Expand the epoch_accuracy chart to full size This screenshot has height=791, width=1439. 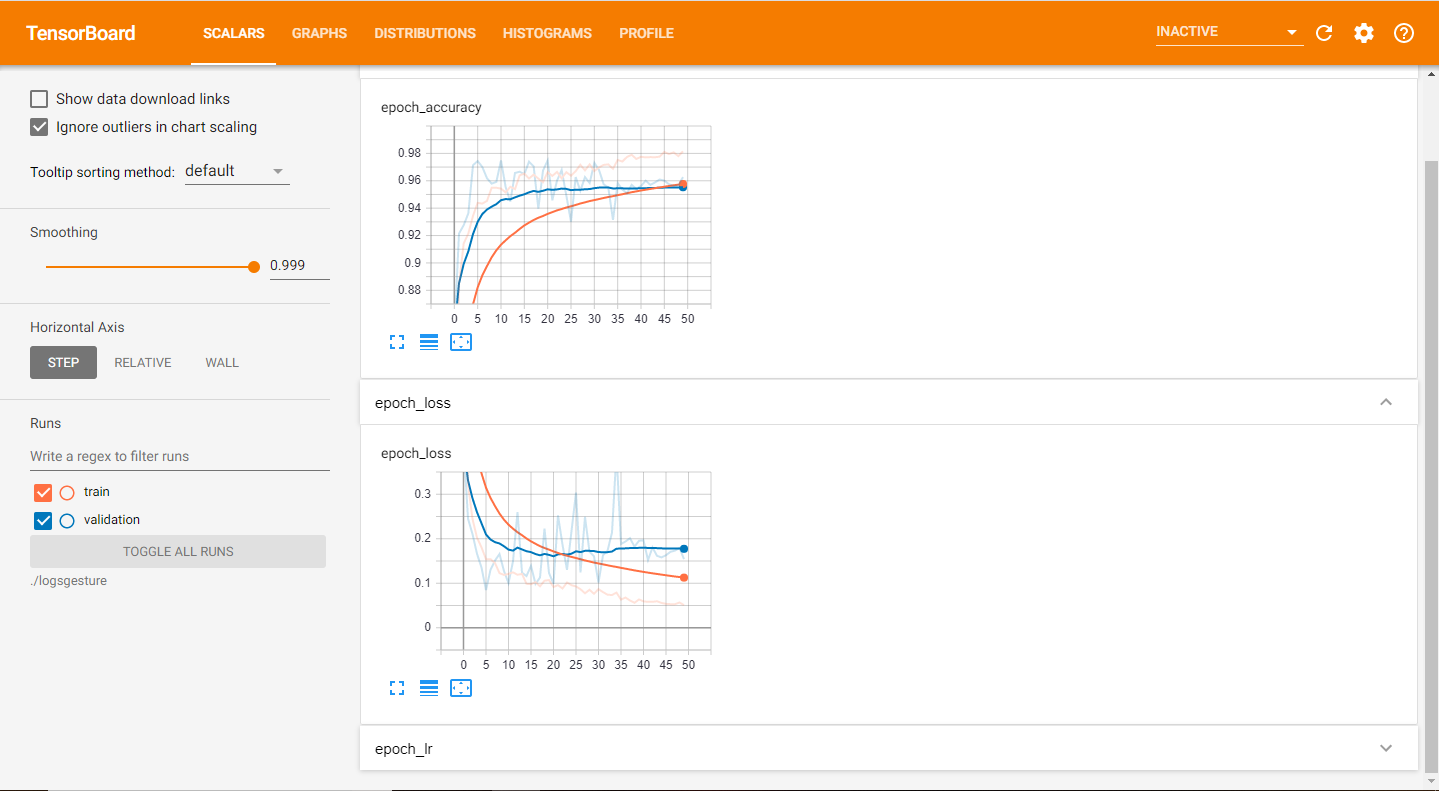397,341
